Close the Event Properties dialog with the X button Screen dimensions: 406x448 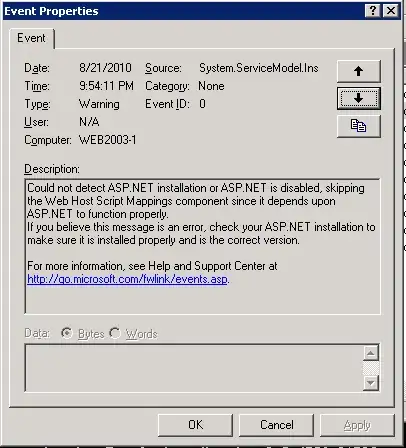tap(391, 11)
